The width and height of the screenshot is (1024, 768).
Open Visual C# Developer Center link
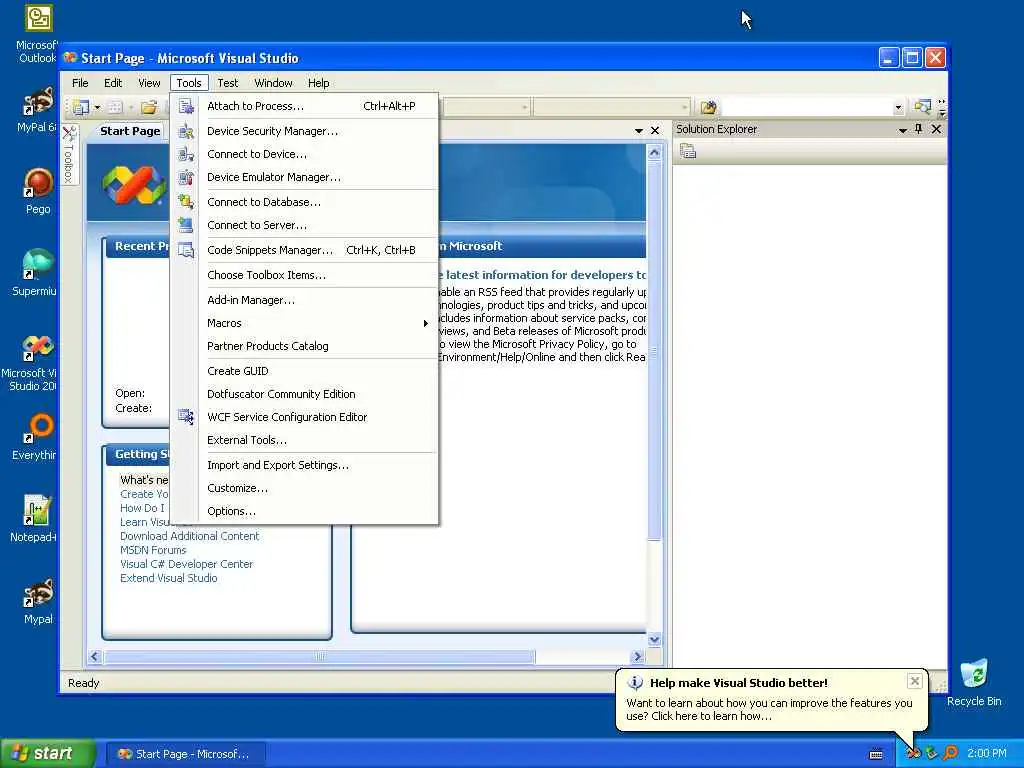point(186,564)
